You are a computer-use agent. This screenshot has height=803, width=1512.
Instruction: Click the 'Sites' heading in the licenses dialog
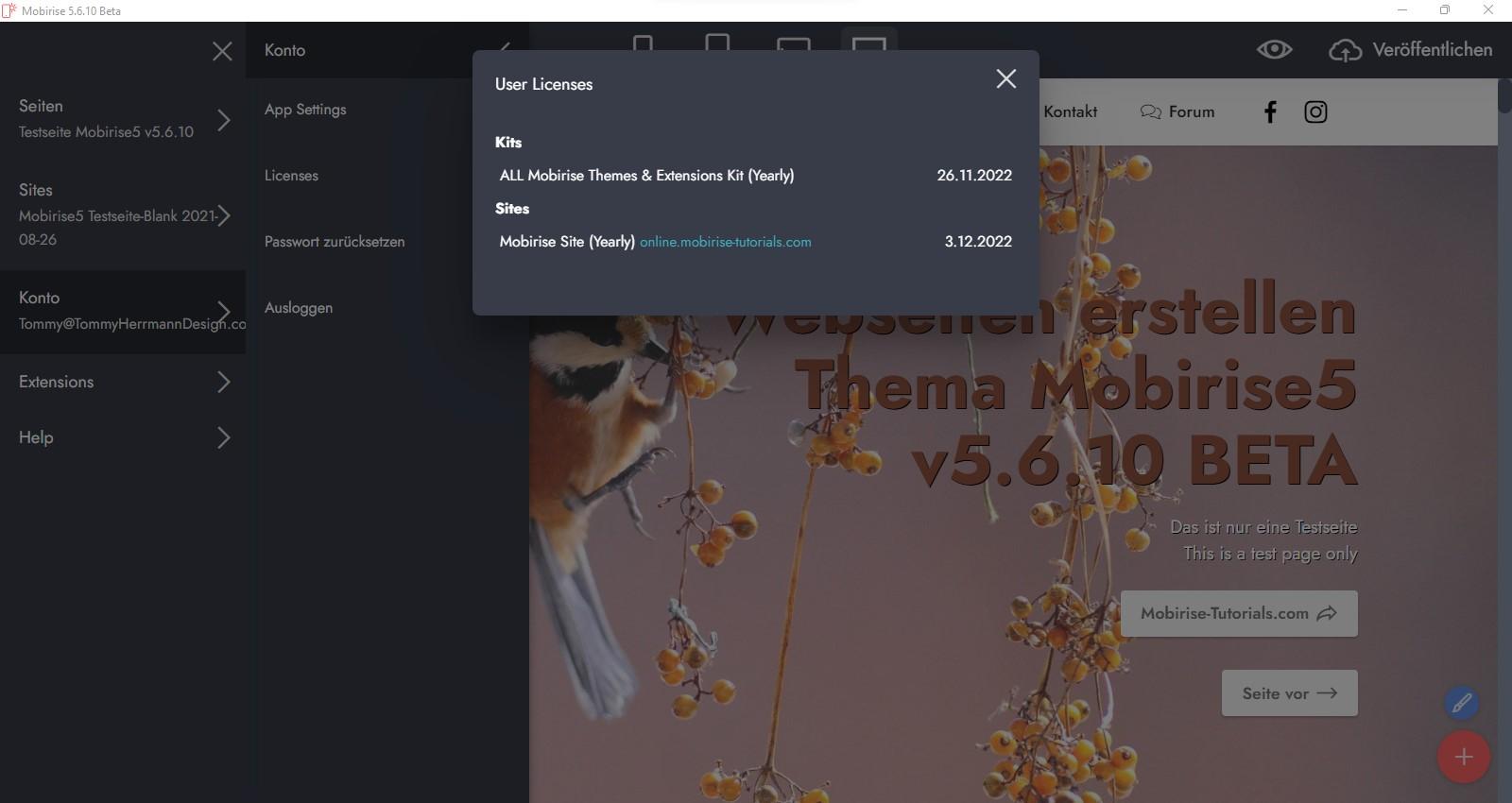[512, 208]
